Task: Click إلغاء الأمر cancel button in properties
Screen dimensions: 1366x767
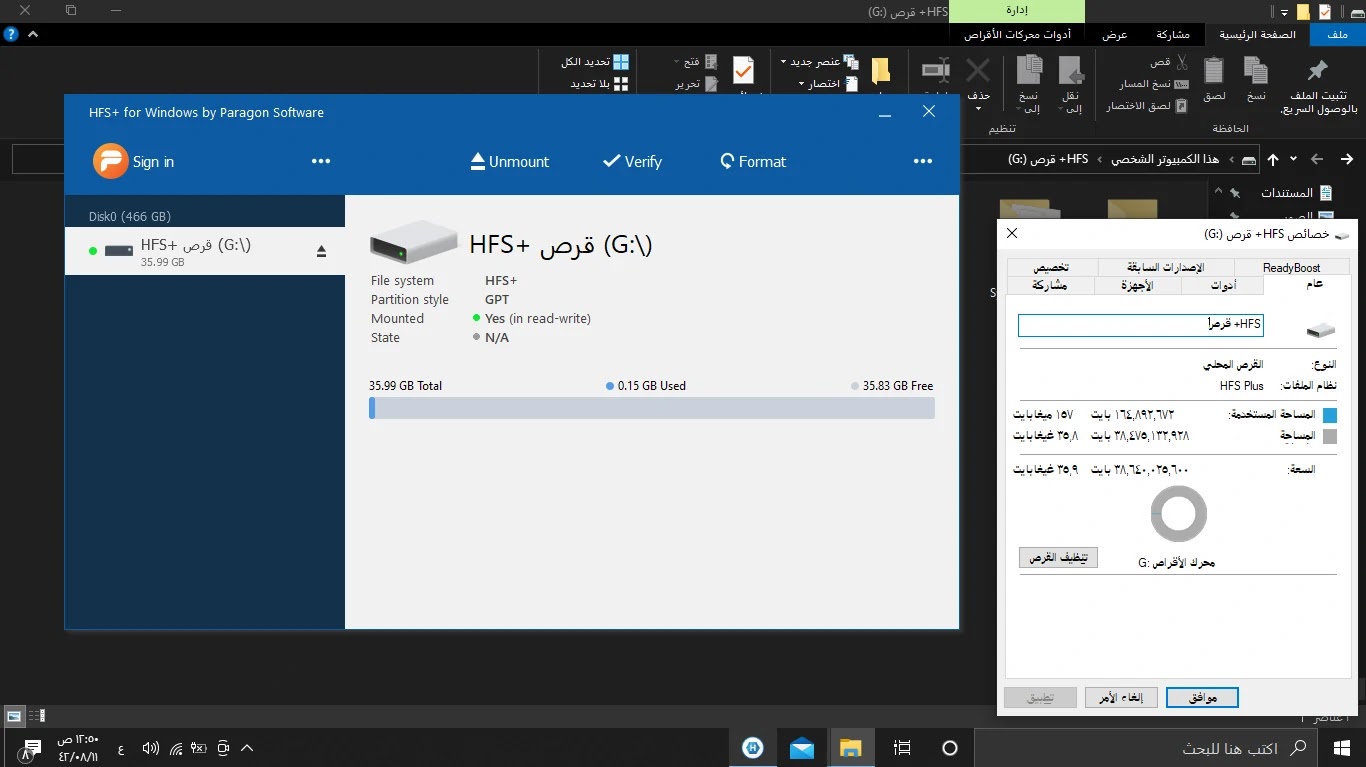Action: coord(1121,697)
